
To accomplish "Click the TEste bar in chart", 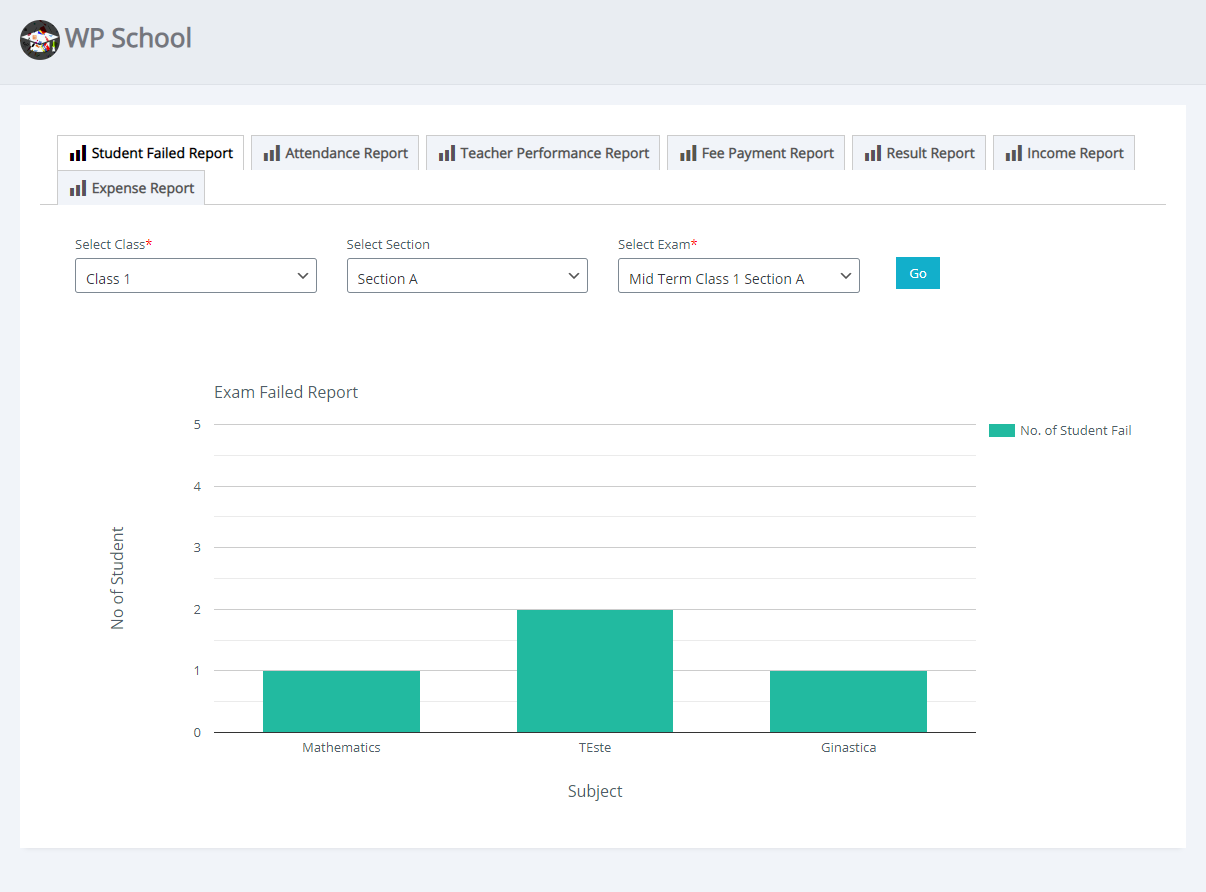I will pyautogui.click(x=595, y=670).
